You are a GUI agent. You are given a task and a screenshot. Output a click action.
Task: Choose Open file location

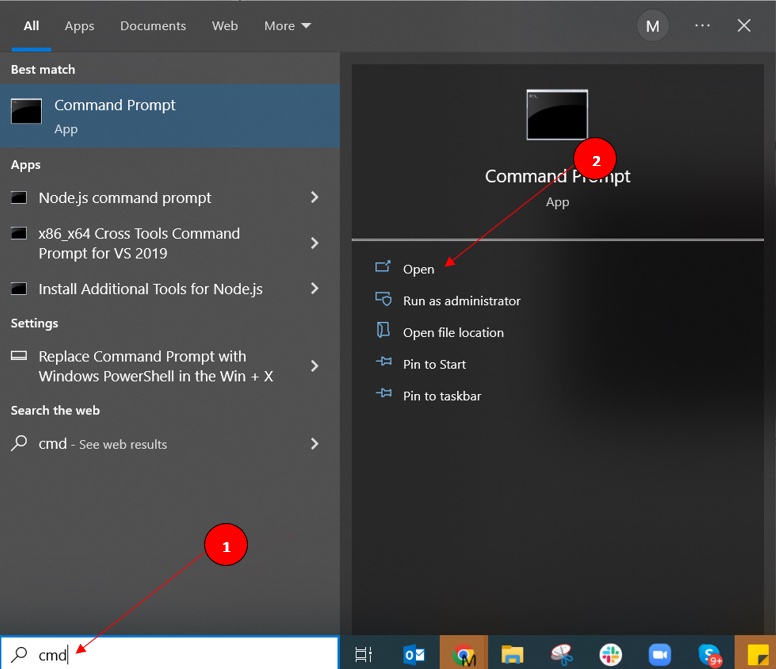pos(453,333)
